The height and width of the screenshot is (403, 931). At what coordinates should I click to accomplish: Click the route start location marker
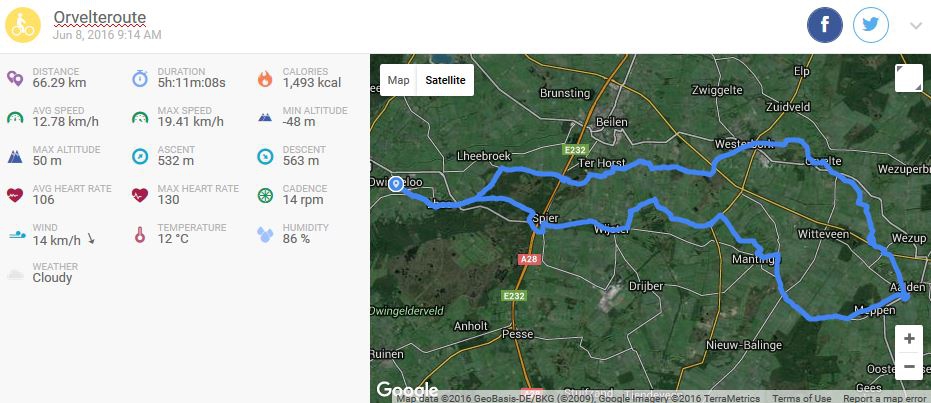click(x=396, y=185)
